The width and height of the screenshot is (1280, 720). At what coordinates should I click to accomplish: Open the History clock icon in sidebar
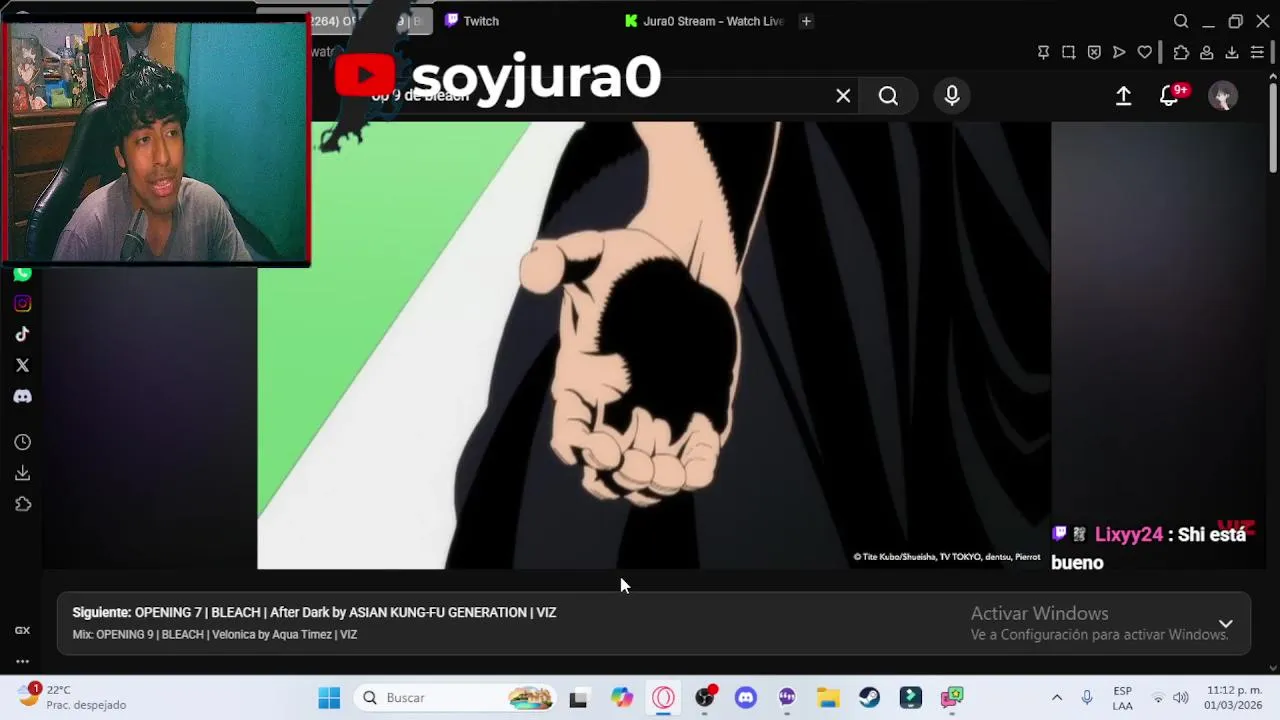22,442
